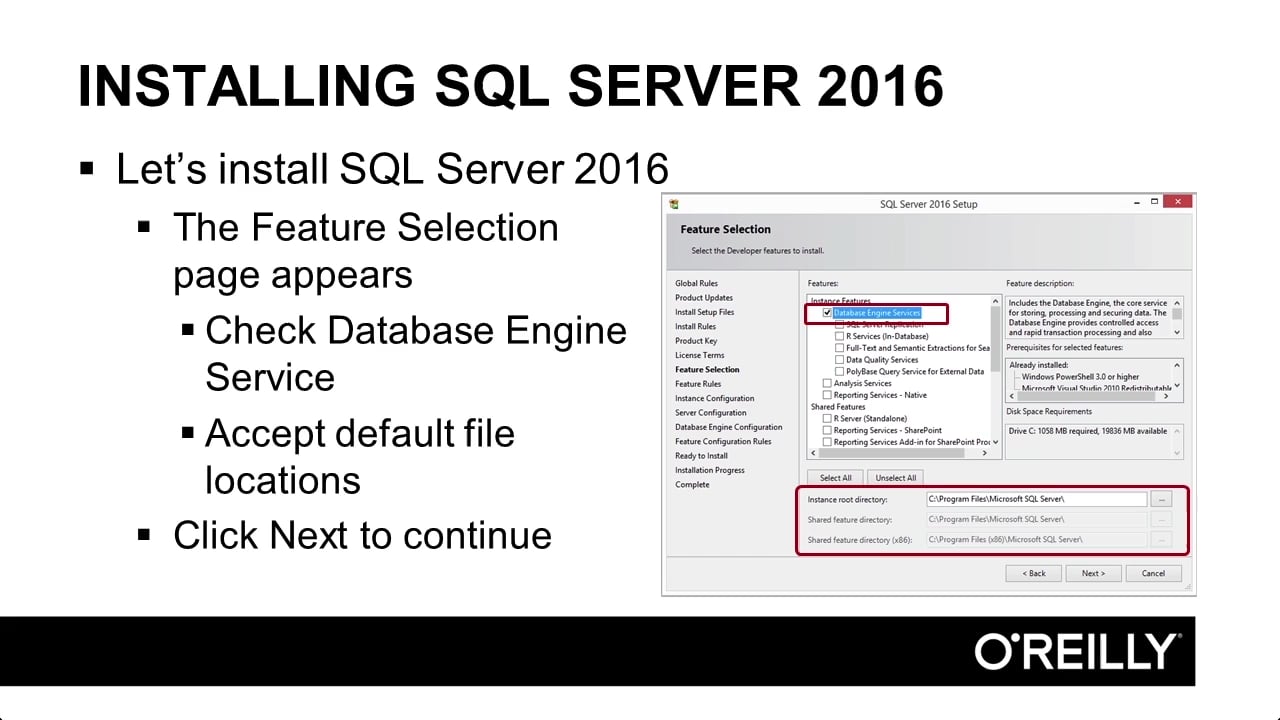Tick the Reporting Services - SharePoint checkbox
Screen dimensions: 1280x720
point(827,431)
